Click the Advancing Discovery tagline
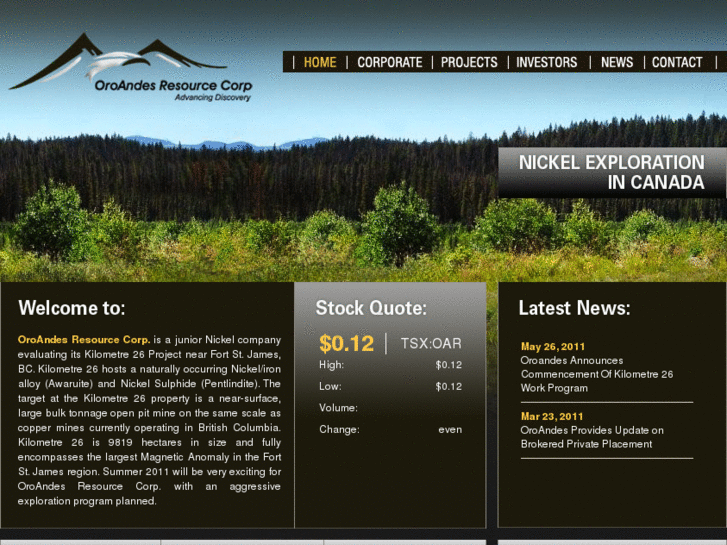The image size is (727, 545). (x=213, y=97)
